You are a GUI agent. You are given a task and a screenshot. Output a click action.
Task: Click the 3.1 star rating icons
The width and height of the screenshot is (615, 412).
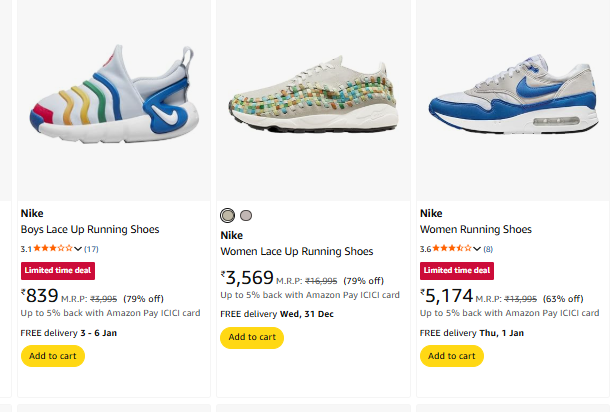[x=55, y=248]
